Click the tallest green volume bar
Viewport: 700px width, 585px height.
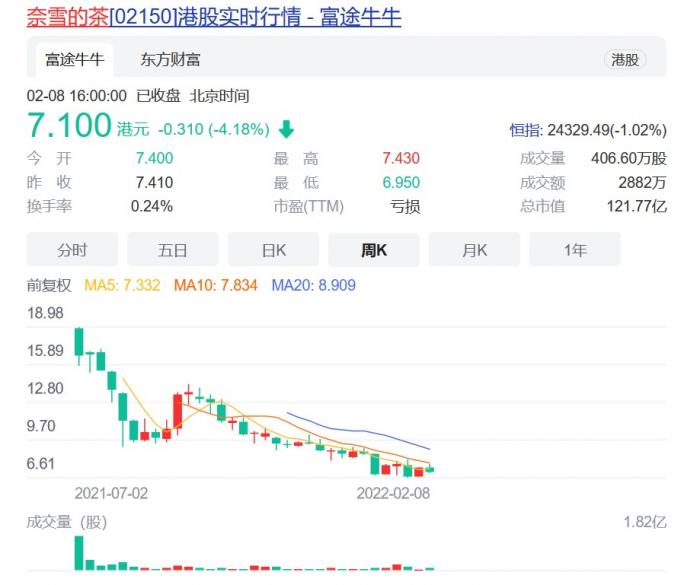(79, 553)
